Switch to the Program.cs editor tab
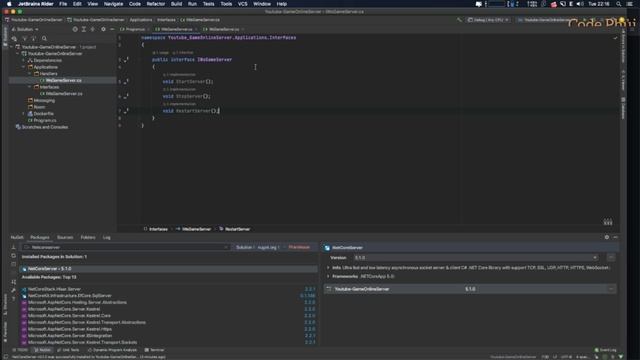Image resolution: width=640 pixels, height=360 pixels. (x=135, y=29)
